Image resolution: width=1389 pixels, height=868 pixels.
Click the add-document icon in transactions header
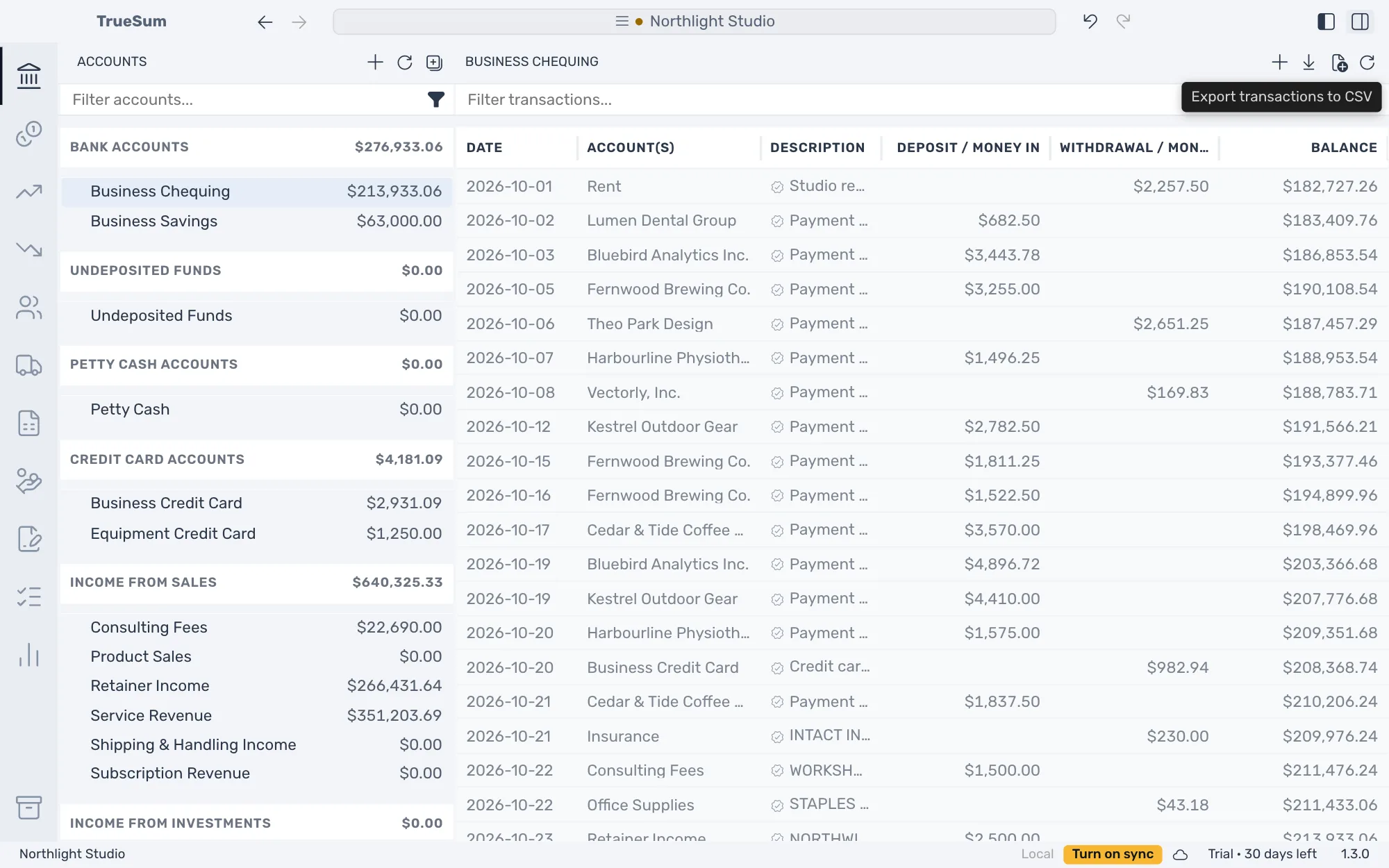pos(1339,62)
